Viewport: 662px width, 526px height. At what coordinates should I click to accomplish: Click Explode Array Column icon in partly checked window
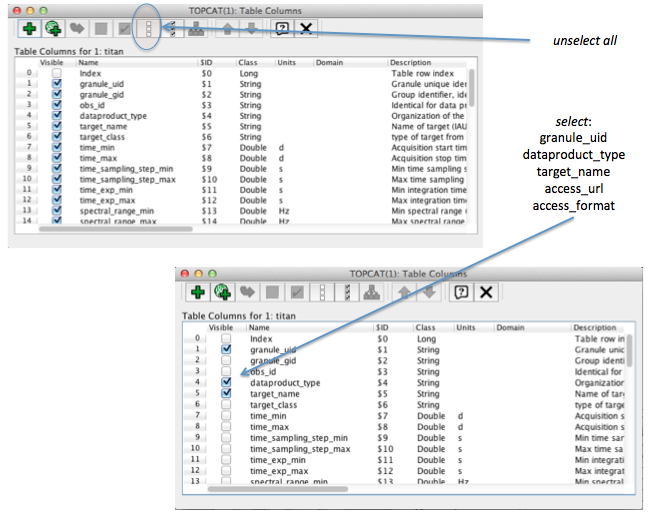click(372, 292)
